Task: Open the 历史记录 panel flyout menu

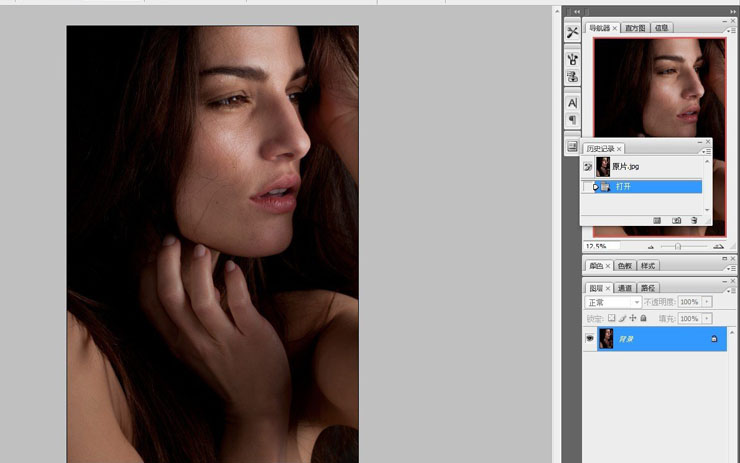Action: point(706,152)
